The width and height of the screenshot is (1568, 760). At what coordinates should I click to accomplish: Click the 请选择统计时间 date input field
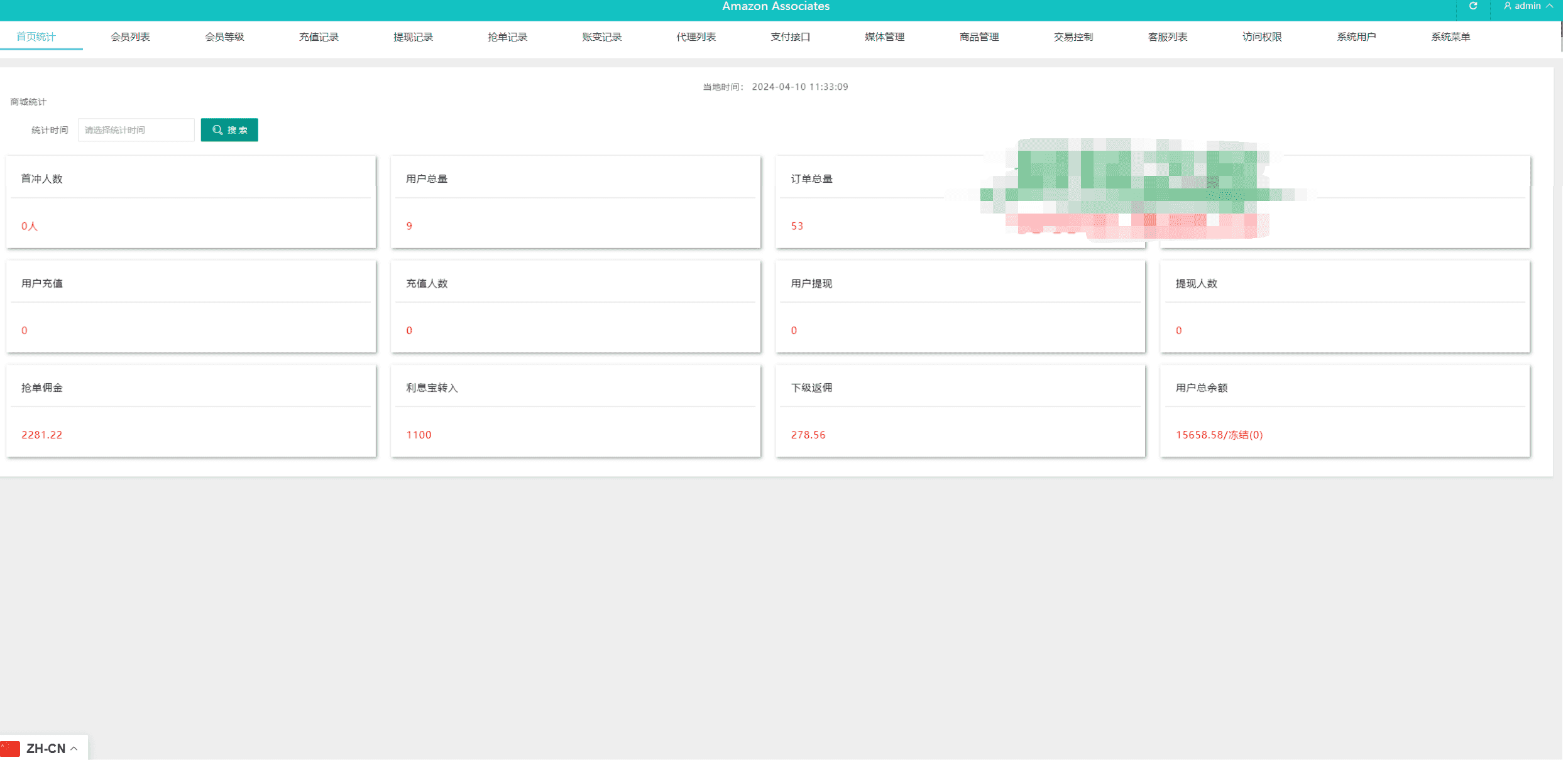[136, 130]
